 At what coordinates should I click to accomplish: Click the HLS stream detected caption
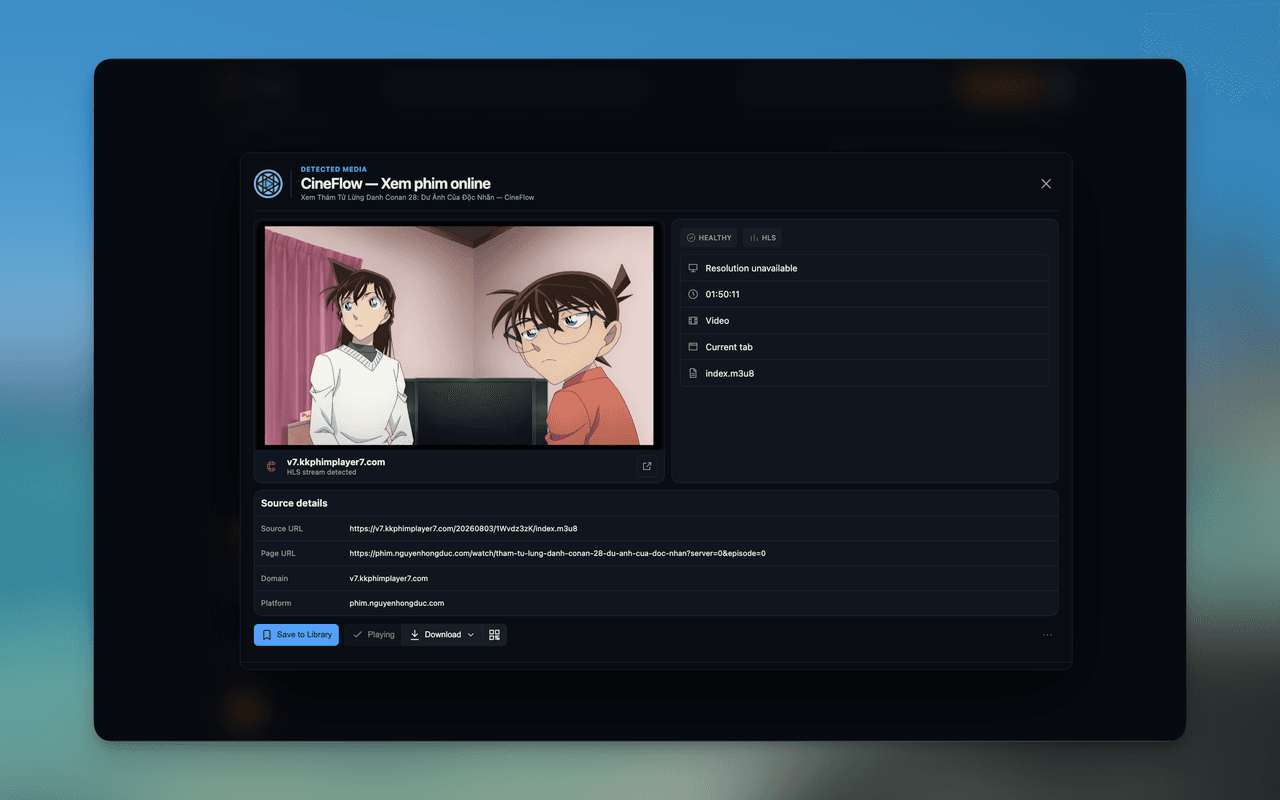click(321, 472)
